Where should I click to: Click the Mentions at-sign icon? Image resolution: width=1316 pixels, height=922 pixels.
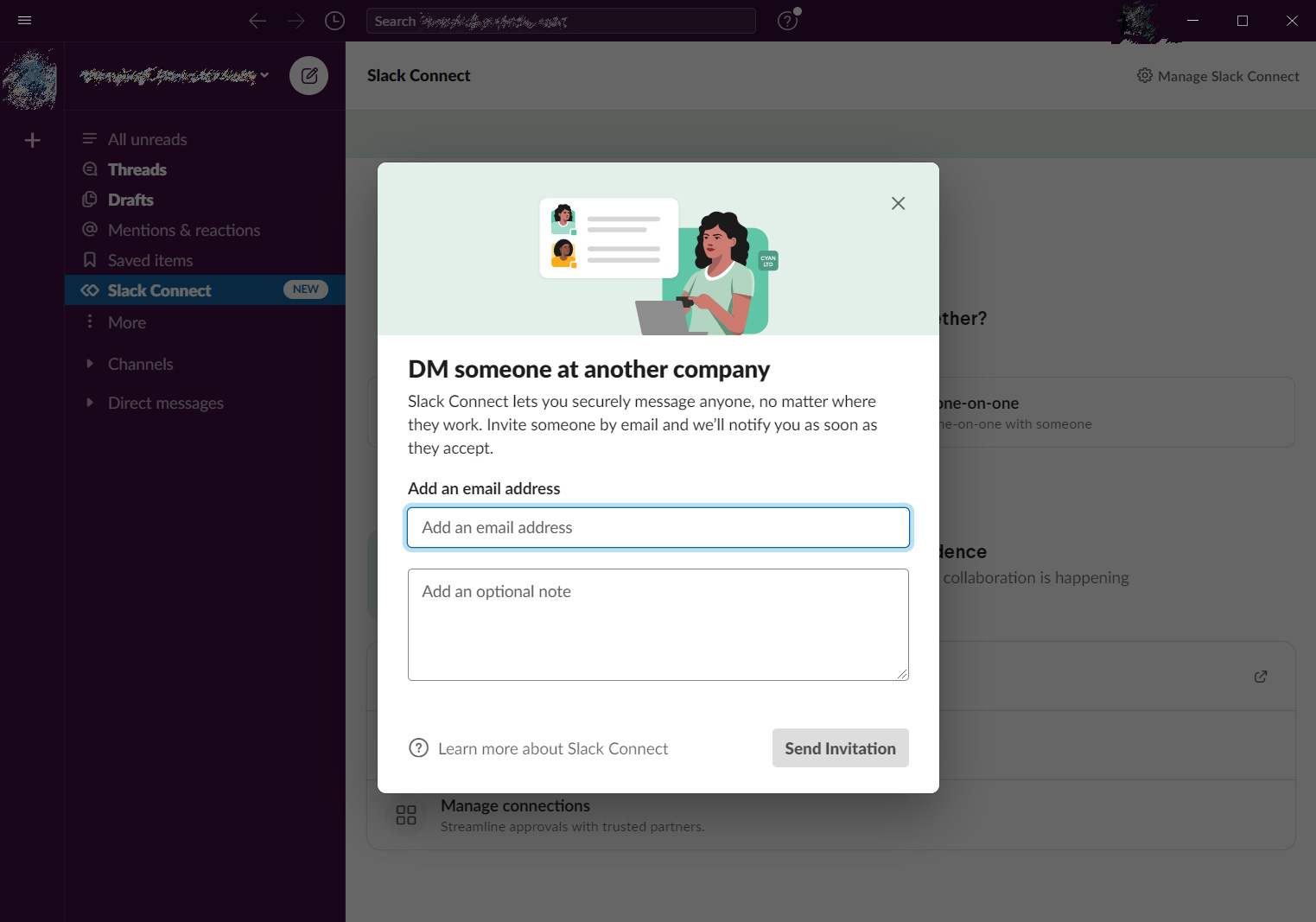tap(90, 229)
